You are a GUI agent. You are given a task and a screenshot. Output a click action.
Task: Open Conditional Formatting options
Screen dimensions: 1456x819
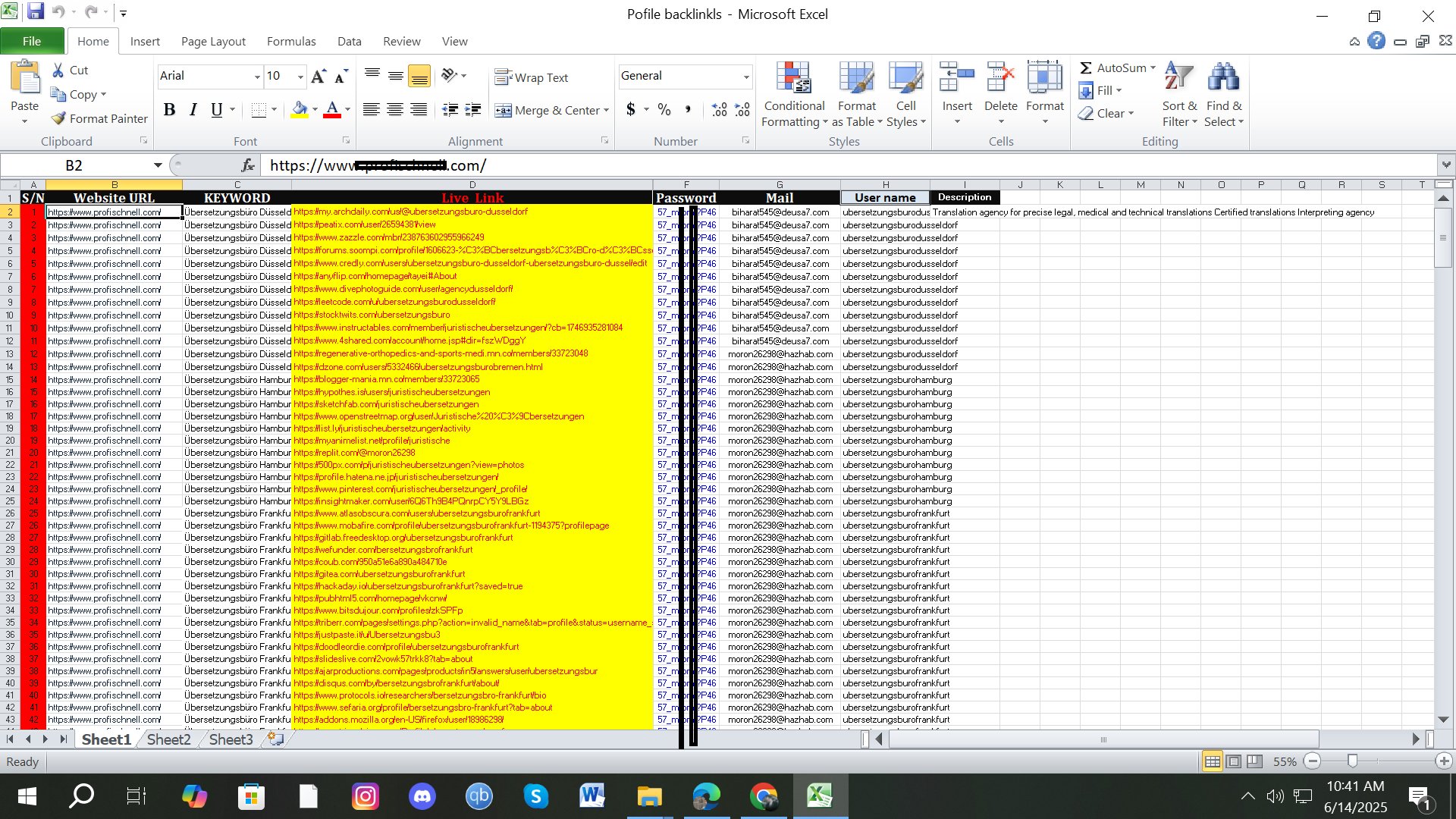click(793, 94)
